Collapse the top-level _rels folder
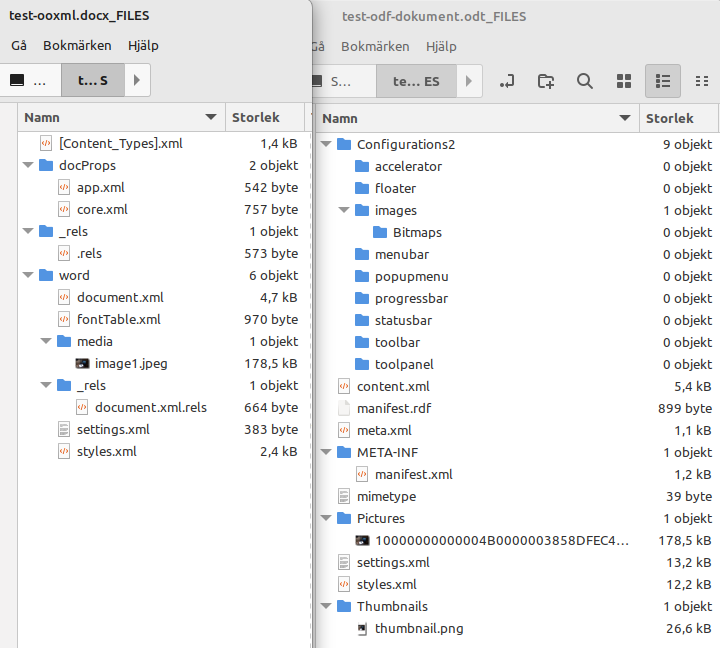The width and height of the screenshot is (720, 648). [x=28, y=231]
